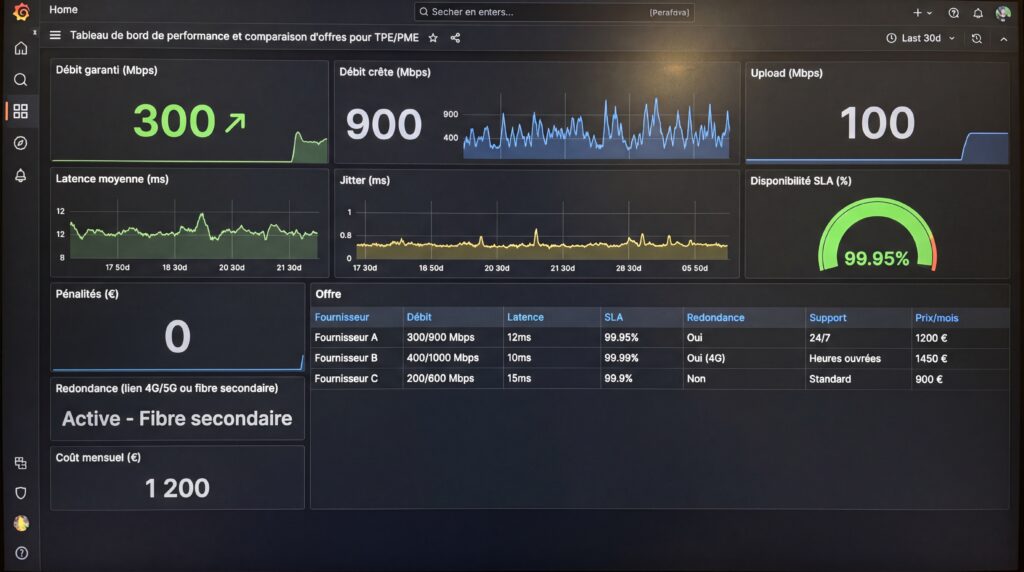
Task: Sort table by Support column
Action: pyautogui.click(x=827, y=318)
